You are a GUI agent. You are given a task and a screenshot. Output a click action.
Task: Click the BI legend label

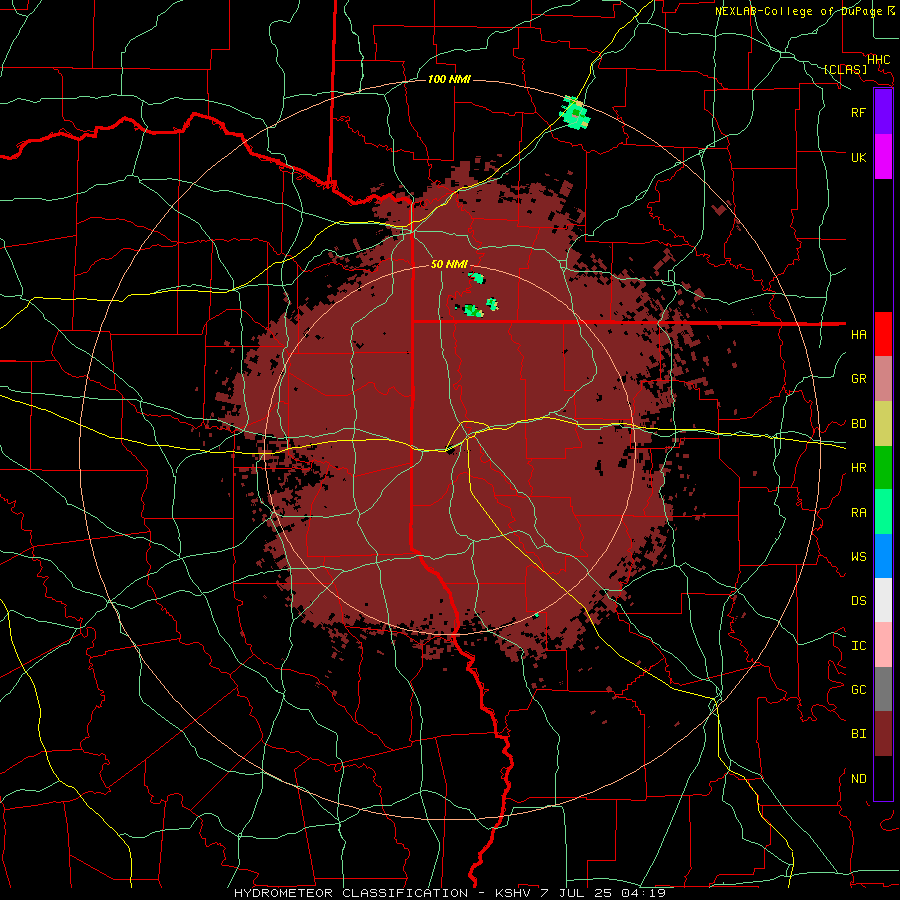(x=859, y=734)
